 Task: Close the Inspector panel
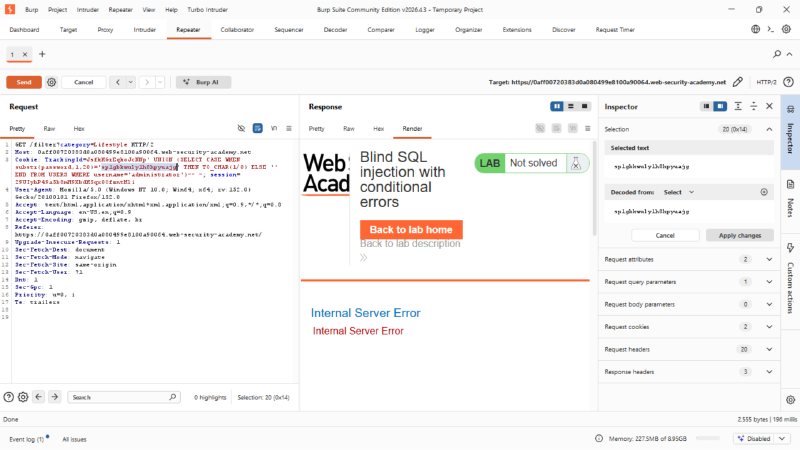tap(769, 106)
